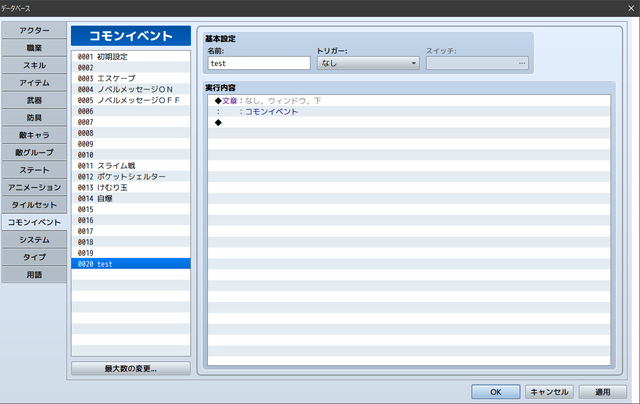Open the 用語 tab
The width and height of the screenshot is (640, 404).
pyautogui.click(x=34, y=275)
